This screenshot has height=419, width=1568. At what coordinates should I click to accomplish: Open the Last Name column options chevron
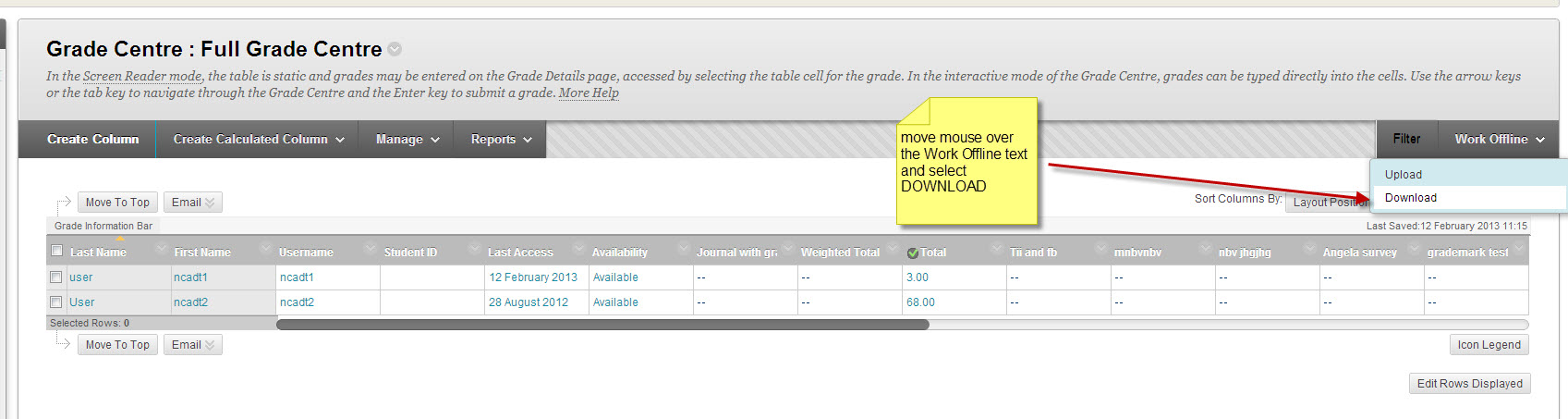click(163, 249)
